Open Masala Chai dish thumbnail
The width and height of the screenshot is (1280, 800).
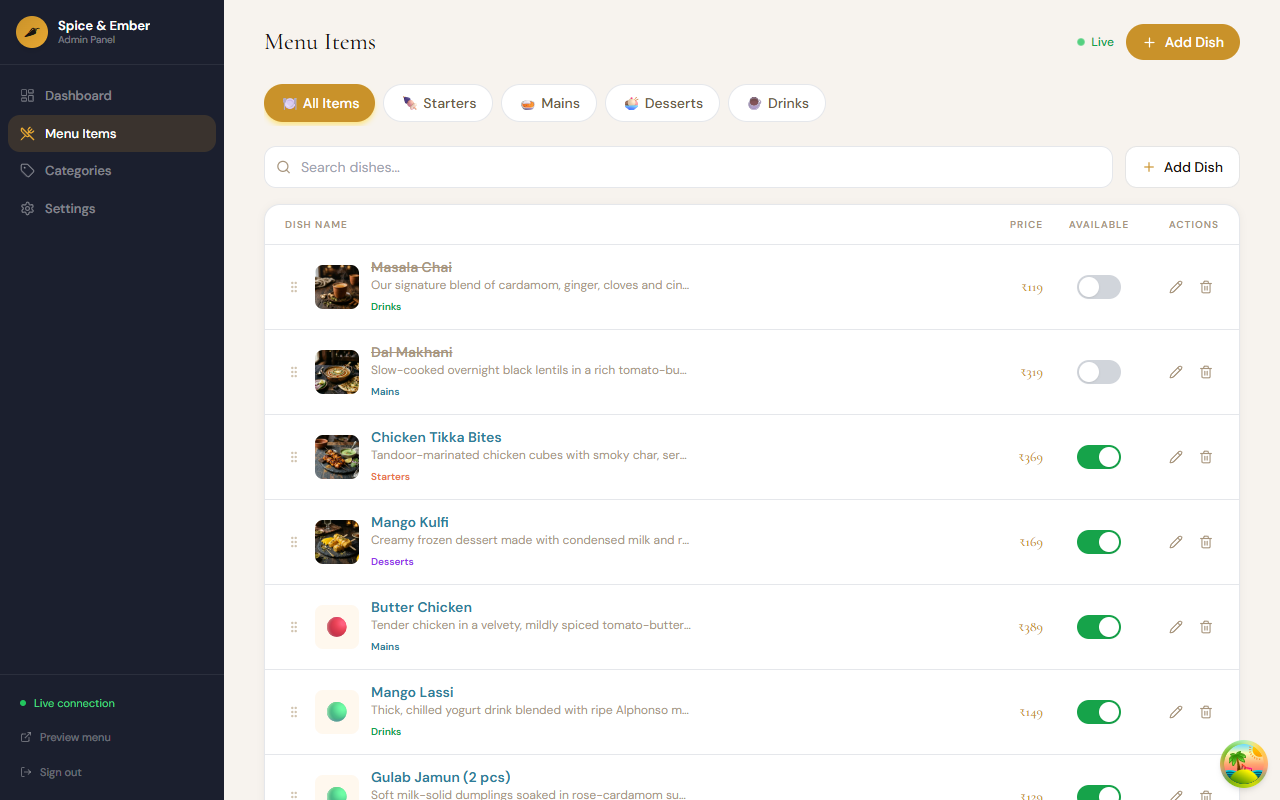(x=337, y=287)
